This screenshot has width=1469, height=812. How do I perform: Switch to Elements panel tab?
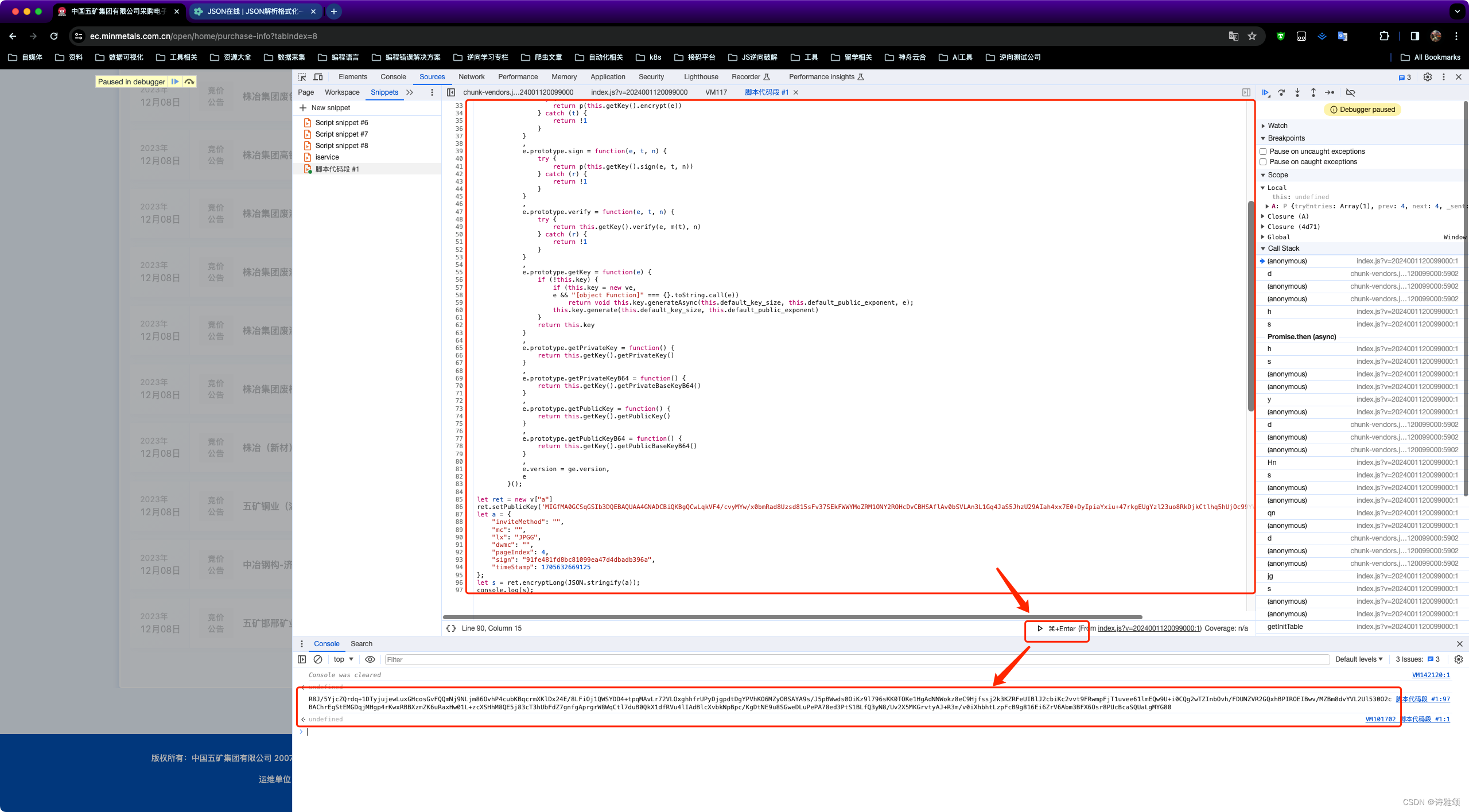click(352, 77)
